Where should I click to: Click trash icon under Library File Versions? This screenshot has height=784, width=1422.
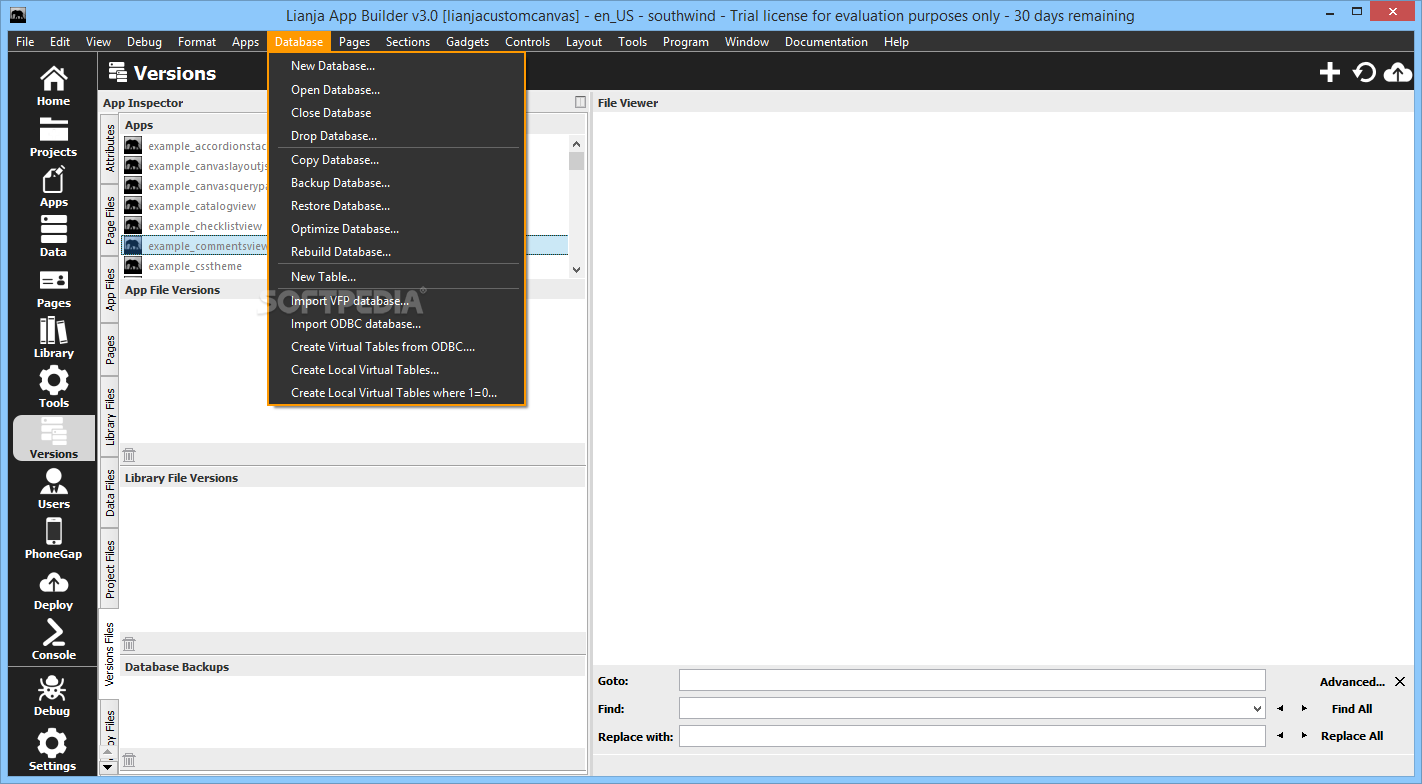click(129, 644)
